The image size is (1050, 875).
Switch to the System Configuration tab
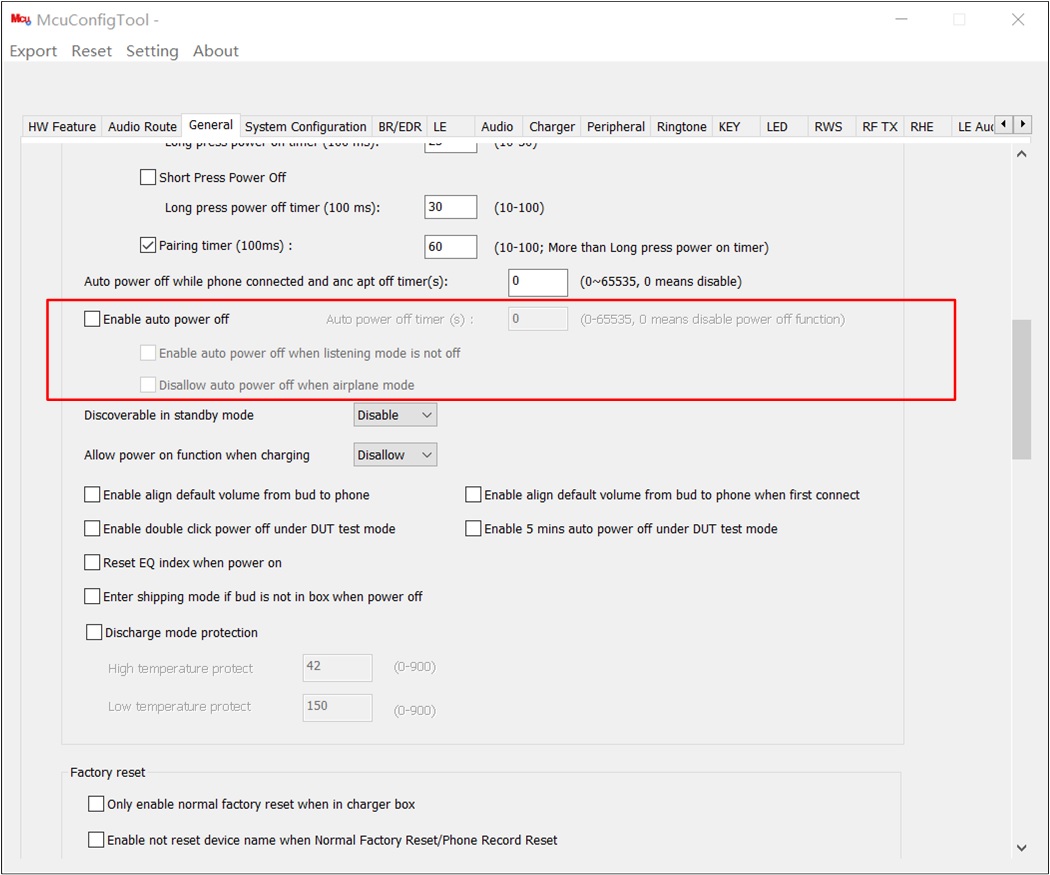(305, 127)
